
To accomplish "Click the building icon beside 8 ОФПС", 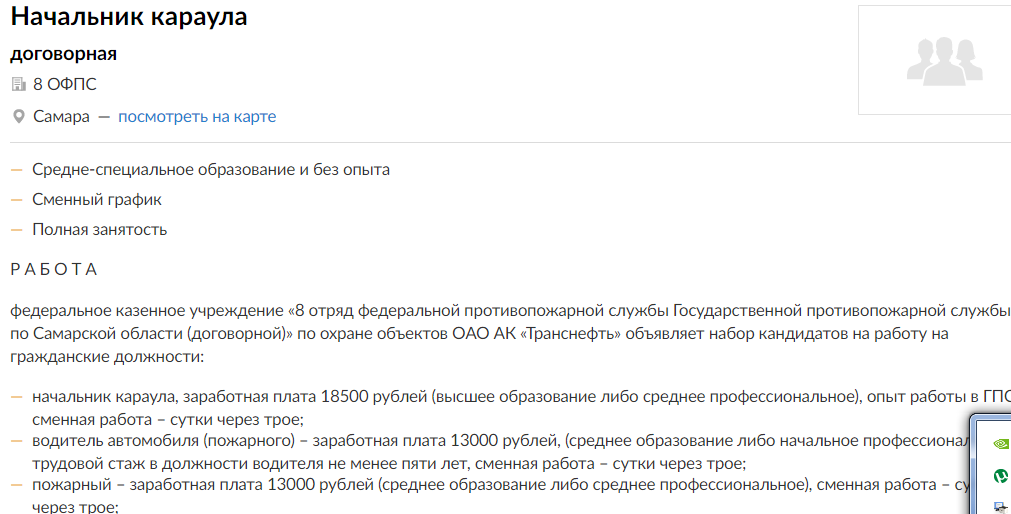I will point(19,84).
